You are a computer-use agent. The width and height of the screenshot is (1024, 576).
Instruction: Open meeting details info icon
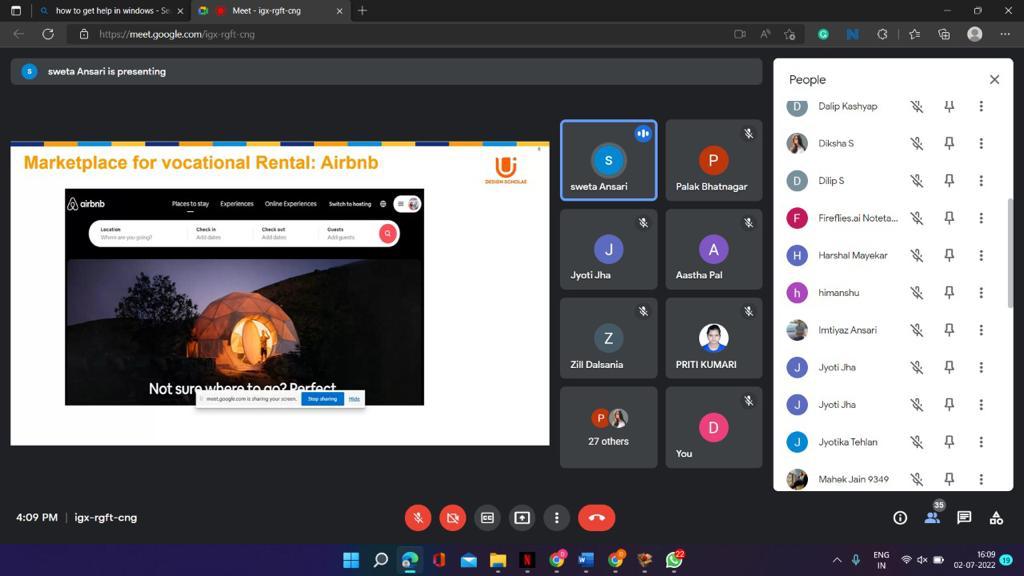coord(900,517)
